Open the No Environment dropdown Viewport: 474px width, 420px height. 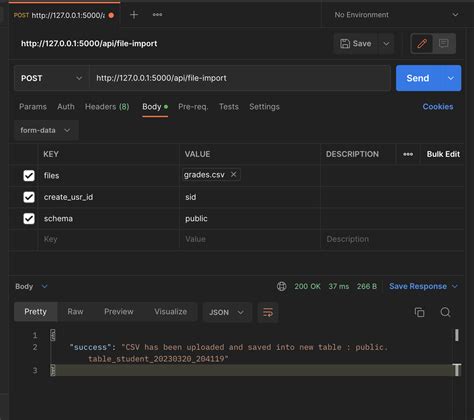tap(396, 15)
